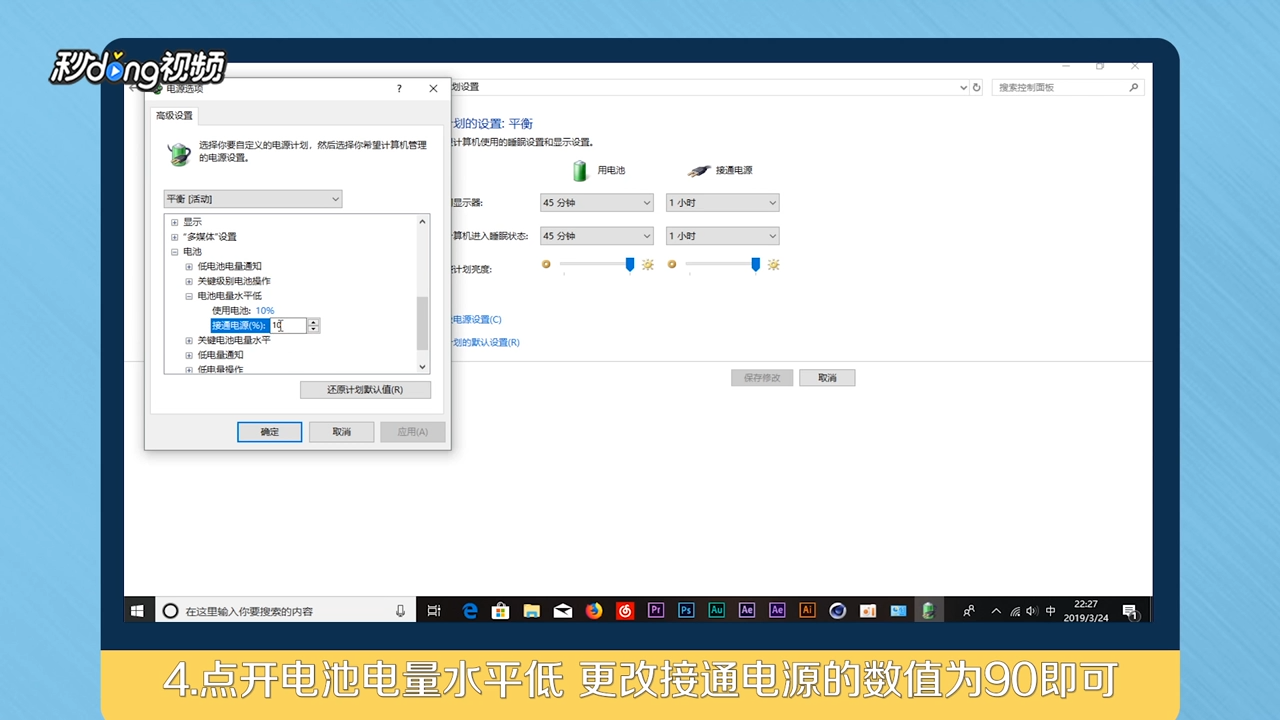The height and width of the screenshot is (720, 1280).
Task: Click the microphone icon in taskbar search
Action: coord(401,610)
